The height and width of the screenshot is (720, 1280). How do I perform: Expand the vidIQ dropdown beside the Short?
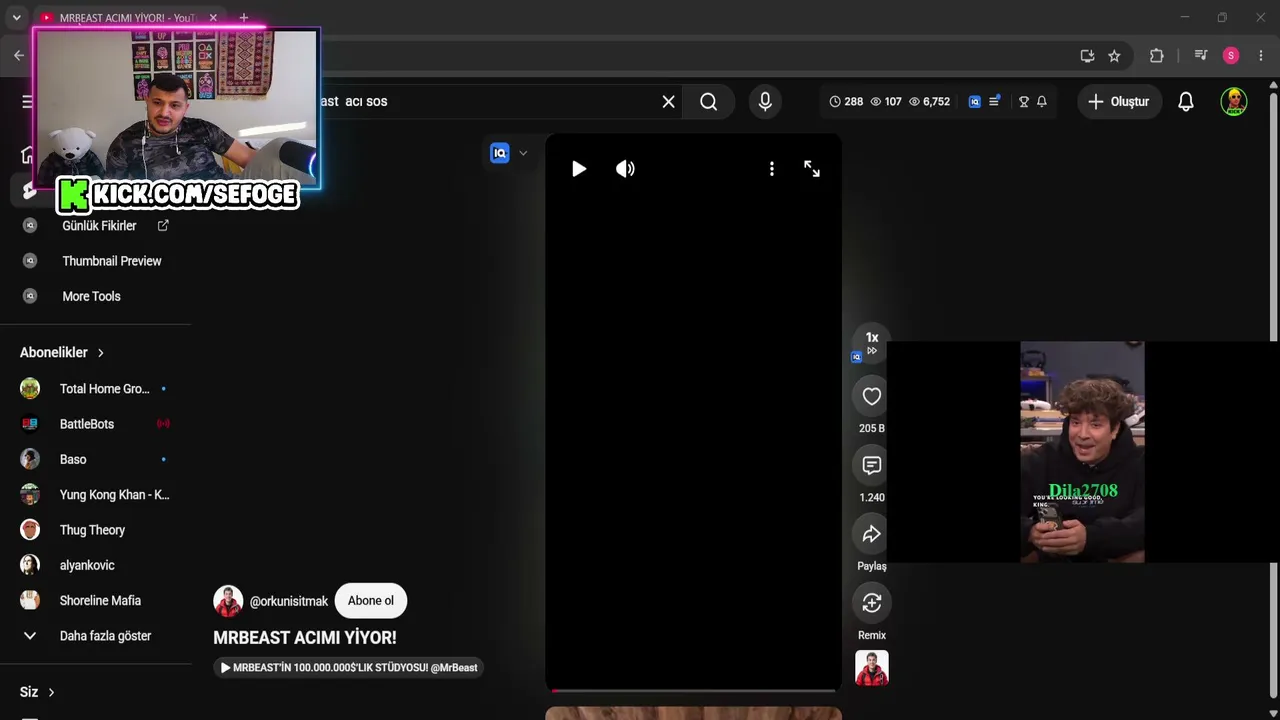tap(522, 153)
